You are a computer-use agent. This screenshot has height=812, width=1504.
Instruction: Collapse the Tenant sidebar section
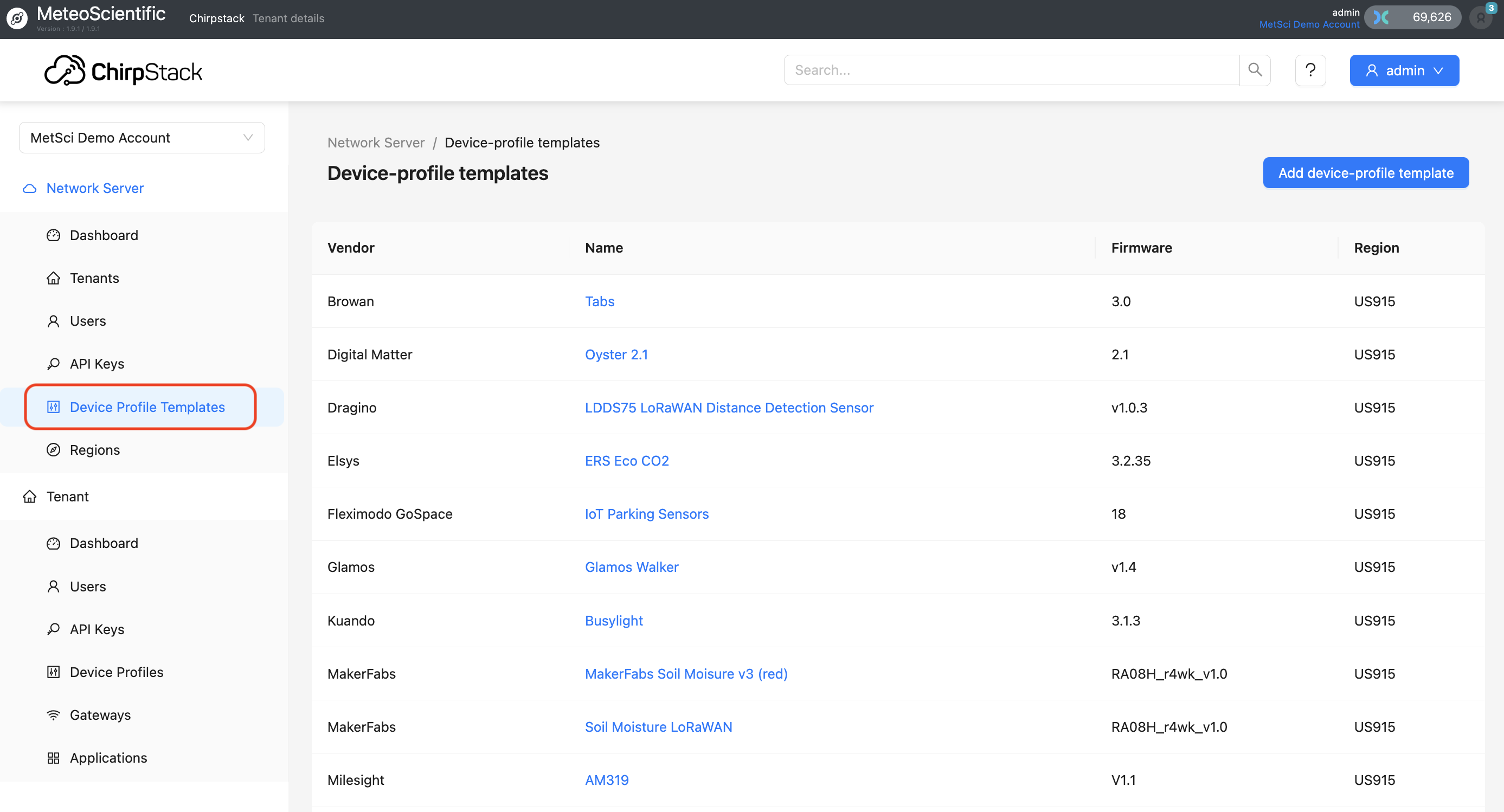pyautogui.click(x=67, y=496)
